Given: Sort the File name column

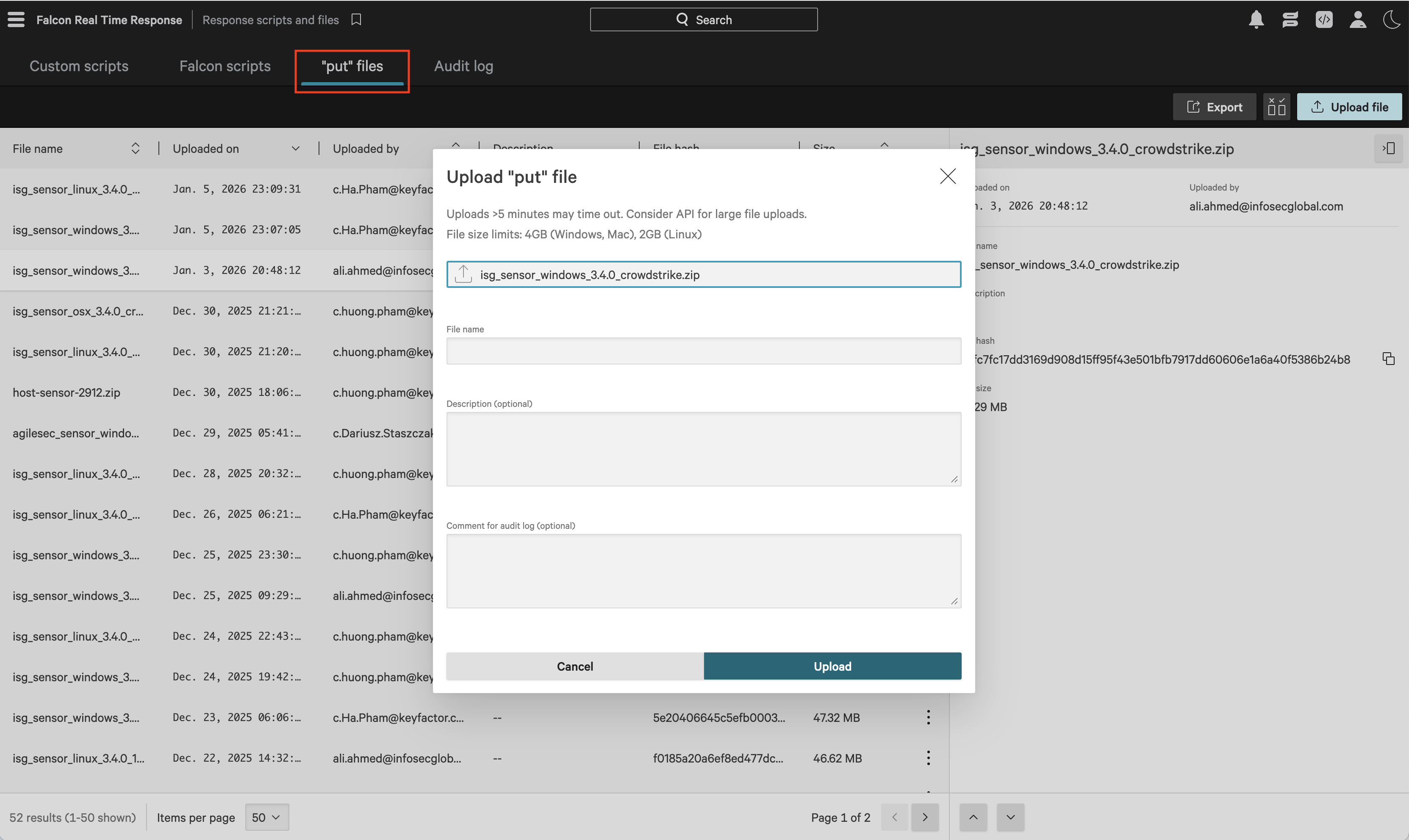Looking at the screenshot, I should tap(135, 149).
